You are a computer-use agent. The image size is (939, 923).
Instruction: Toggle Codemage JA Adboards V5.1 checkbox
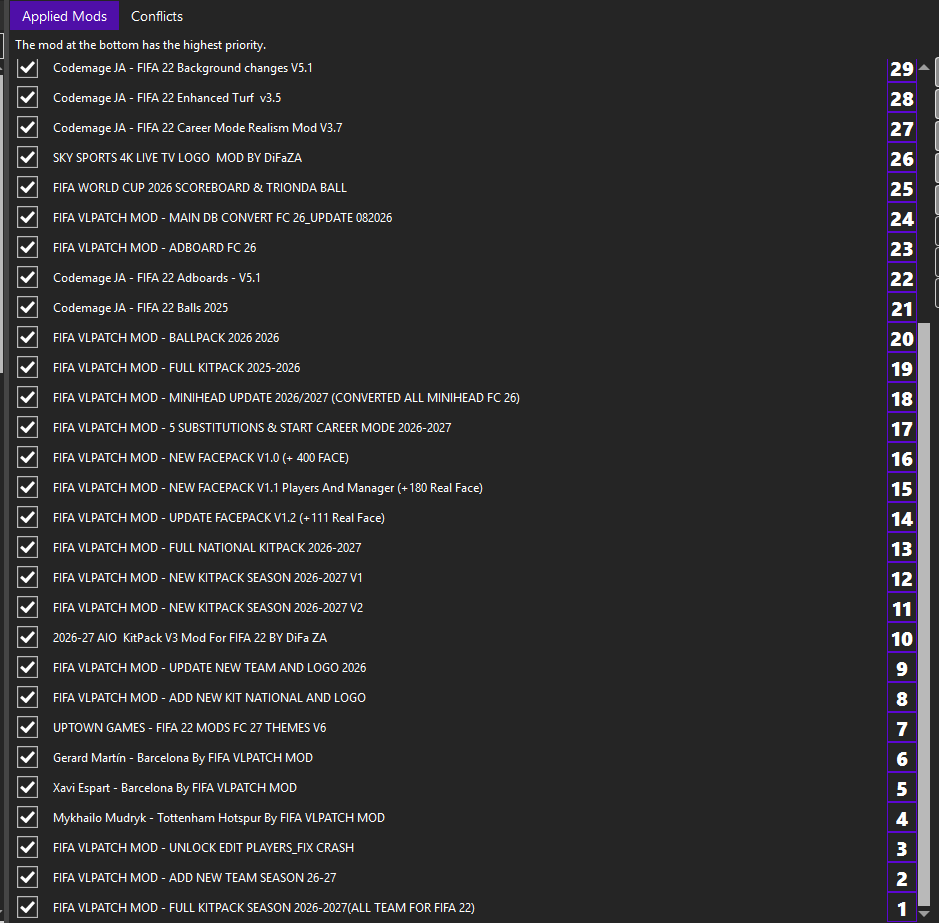(28, 277)
